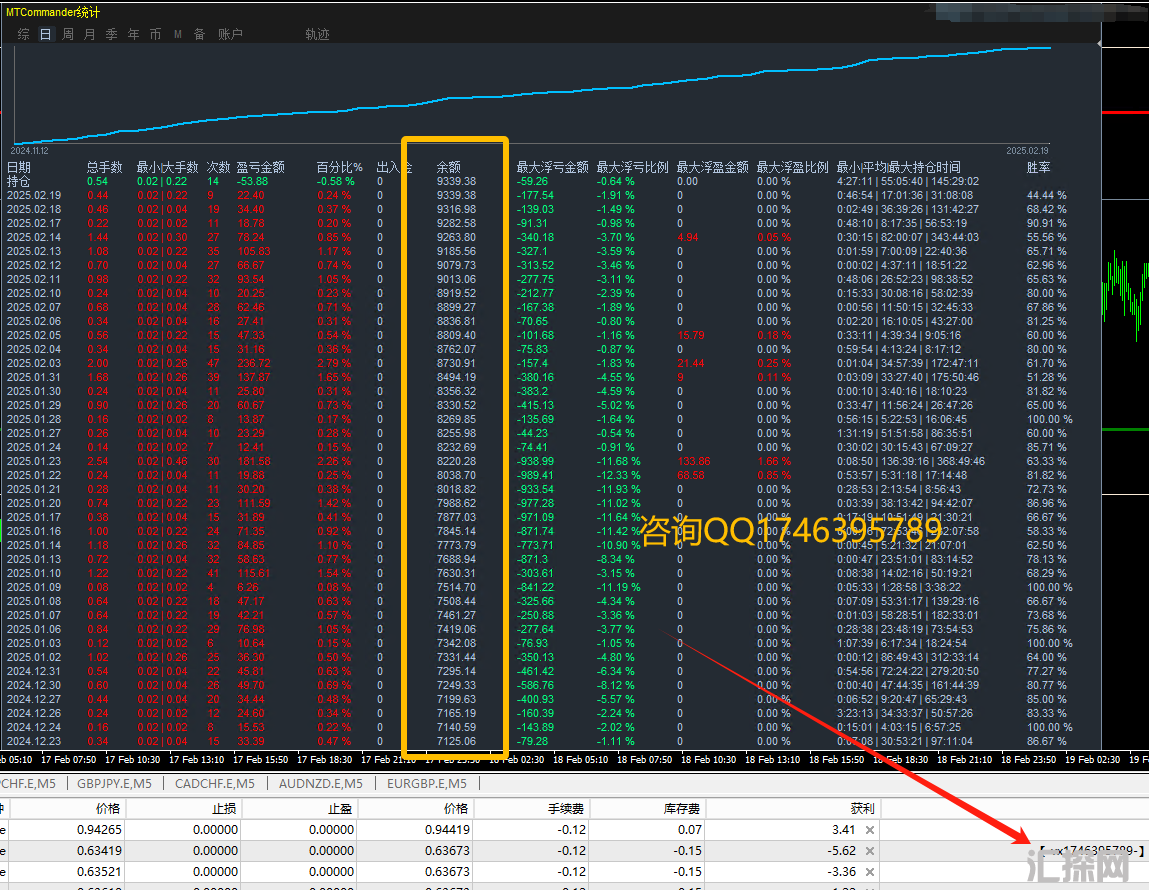Switch to CADCHF.E,M5 chart tab
This screenshot has width=1149, height=890.
215,784
